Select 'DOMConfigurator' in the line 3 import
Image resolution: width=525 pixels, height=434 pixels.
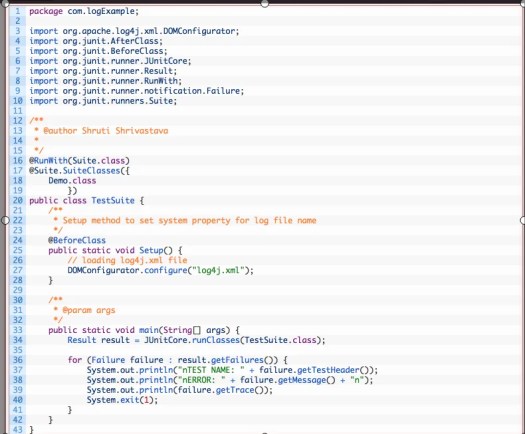point(200,31)
